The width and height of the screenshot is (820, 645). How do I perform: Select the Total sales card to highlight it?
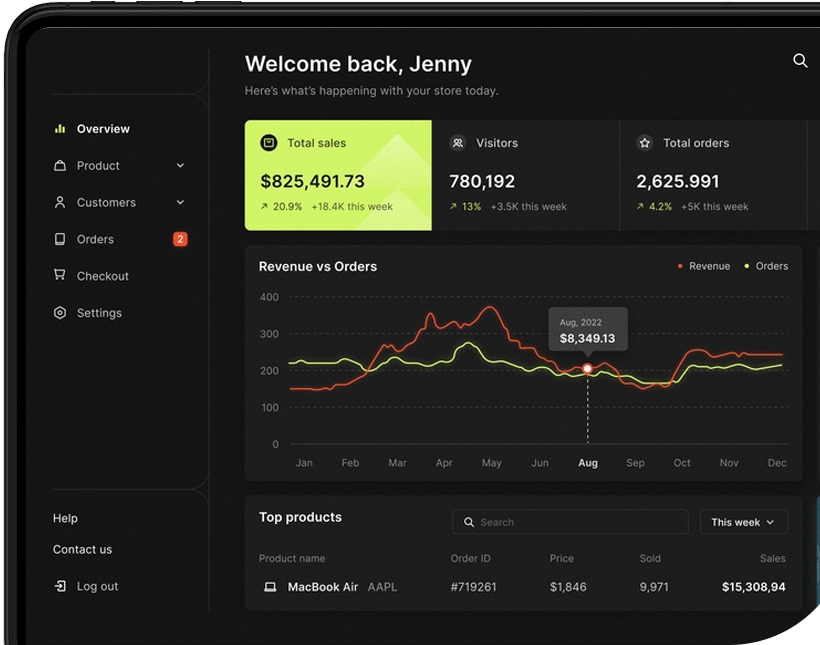[337, 177]
